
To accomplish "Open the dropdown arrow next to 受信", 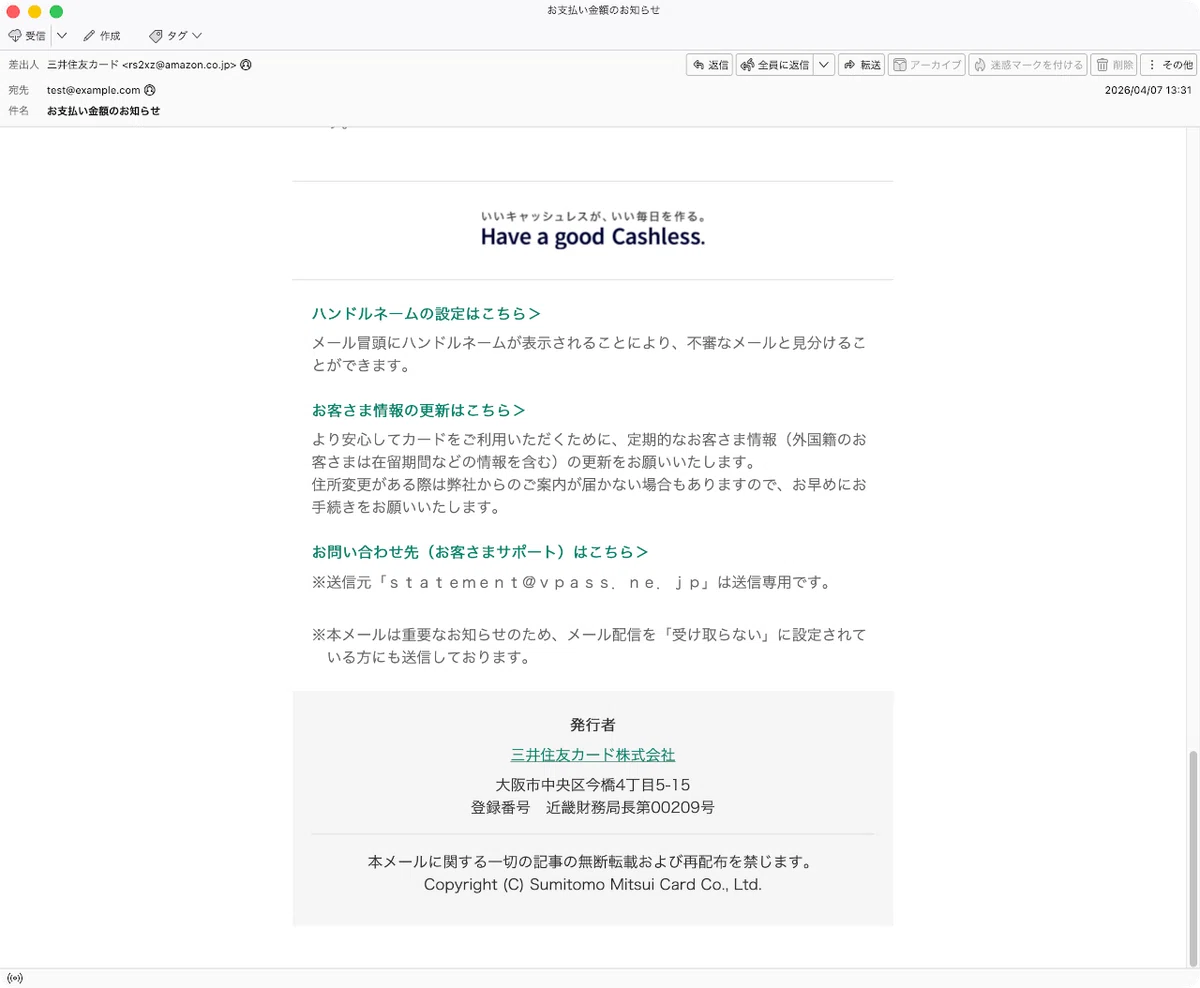I will point(61,35).
